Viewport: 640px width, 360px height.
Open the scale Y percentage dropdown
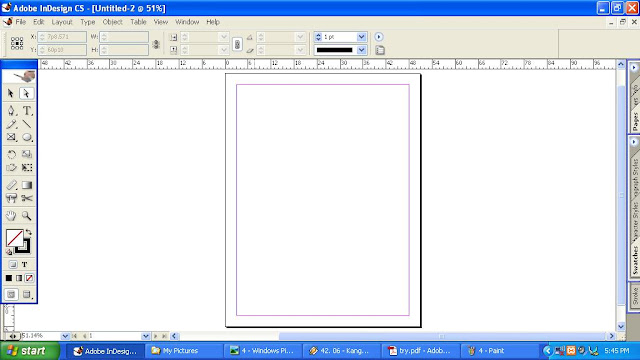[224, 50]
